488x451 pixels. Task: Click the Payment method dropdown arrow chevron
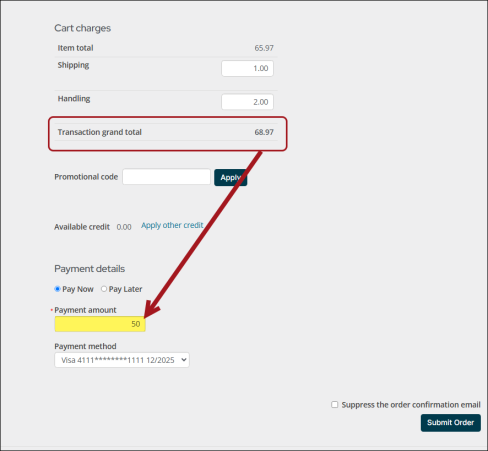click(184, 360)
